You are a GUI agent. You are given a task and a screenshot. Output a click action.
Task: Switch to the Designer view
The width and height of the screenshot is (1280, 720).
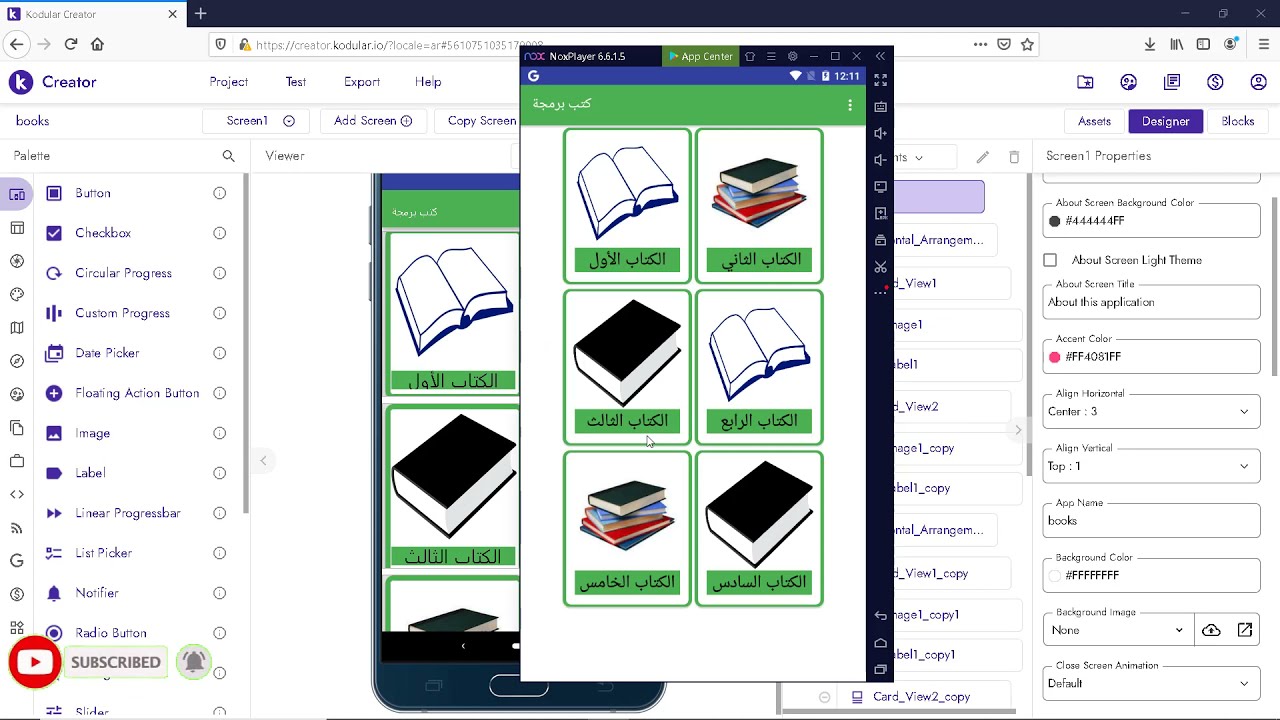(x=1166, y=121)
